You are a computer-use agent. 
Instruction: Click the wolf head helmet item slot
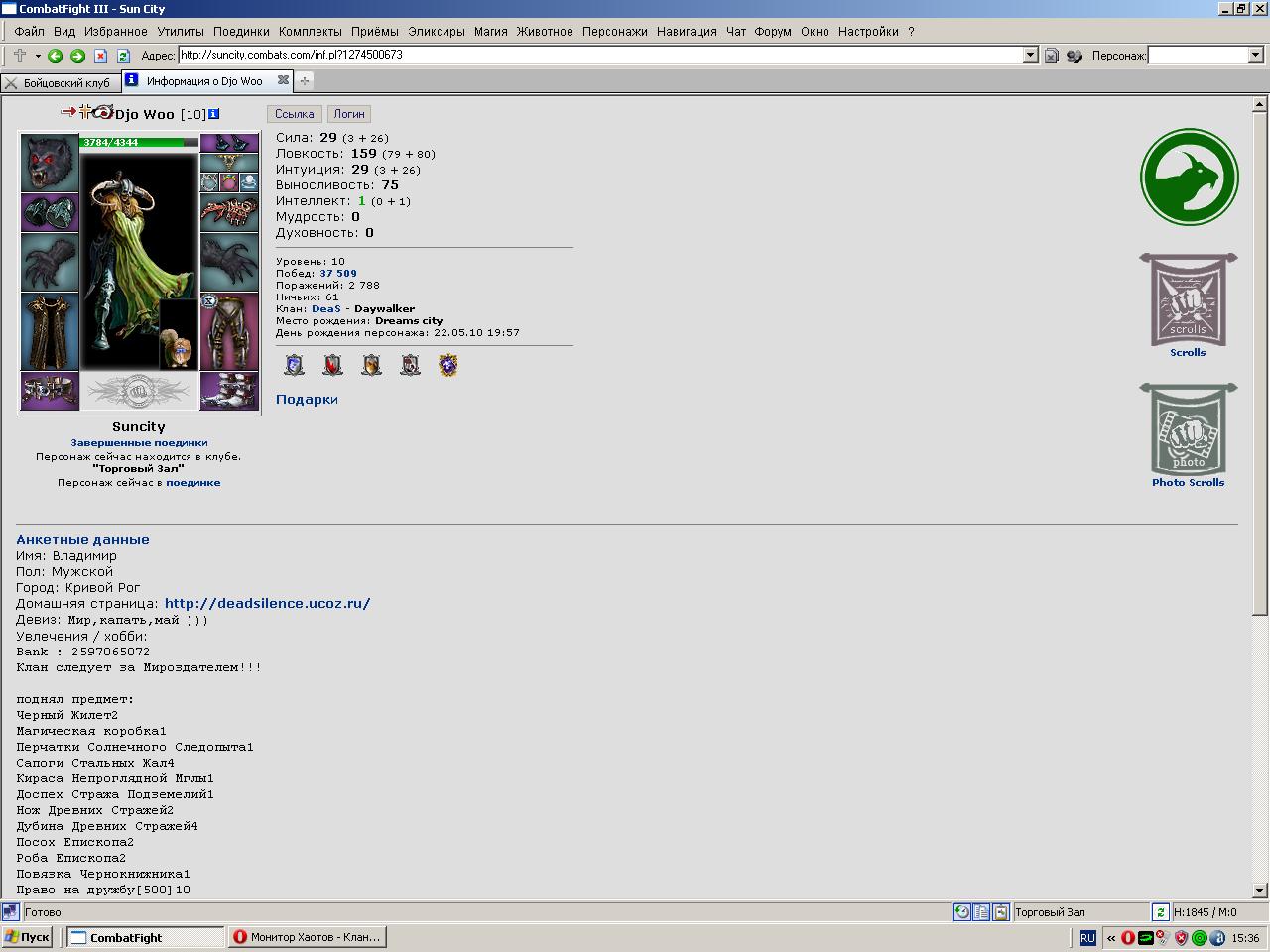[x=50, y=163]
